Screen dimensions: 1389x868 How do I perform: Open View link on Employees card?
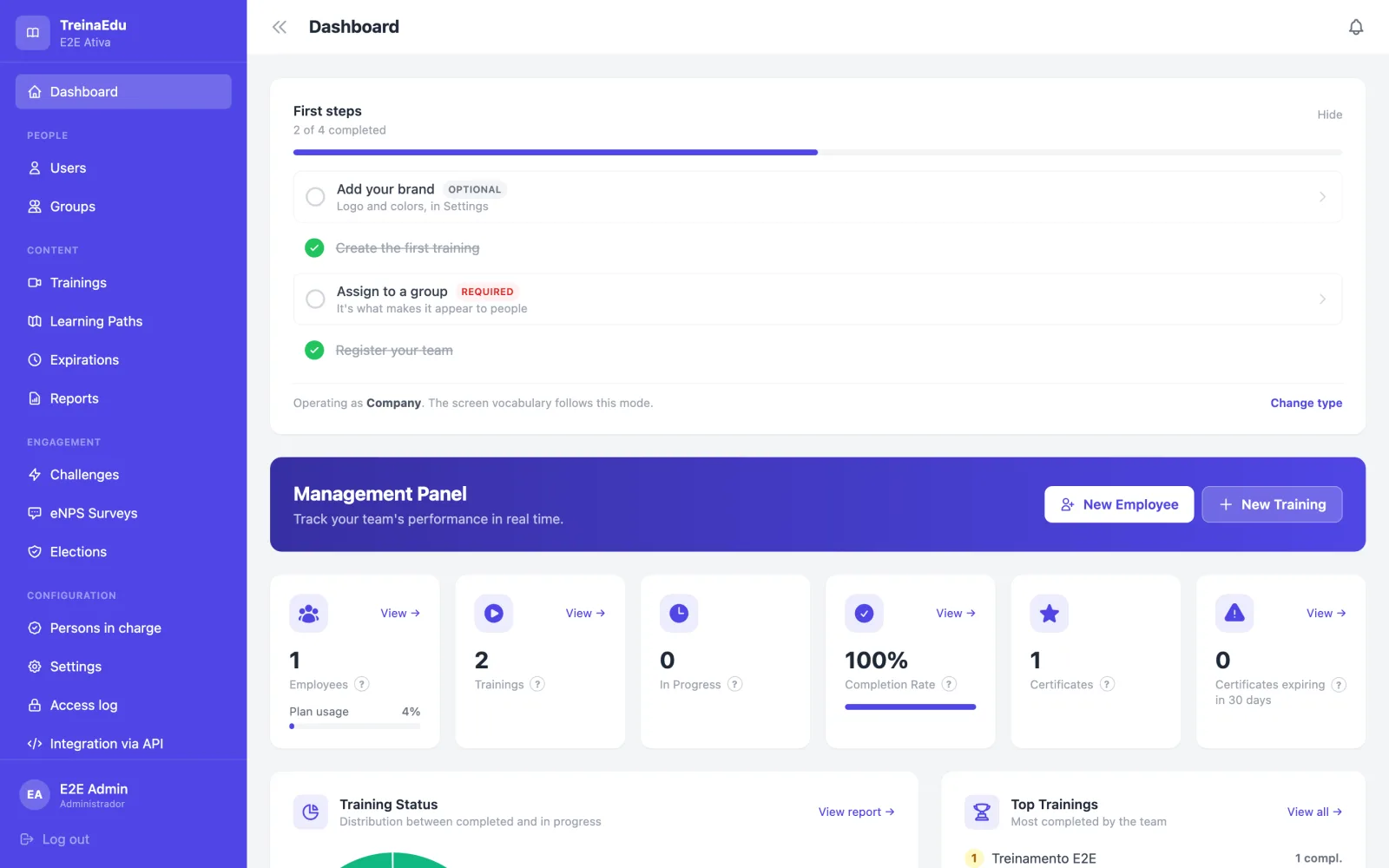(x=400, y=614)
